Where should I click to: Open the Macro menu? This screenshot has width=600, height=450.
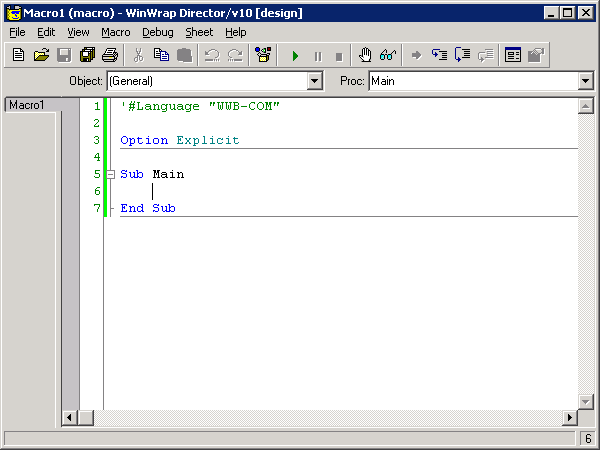[115, 32]
